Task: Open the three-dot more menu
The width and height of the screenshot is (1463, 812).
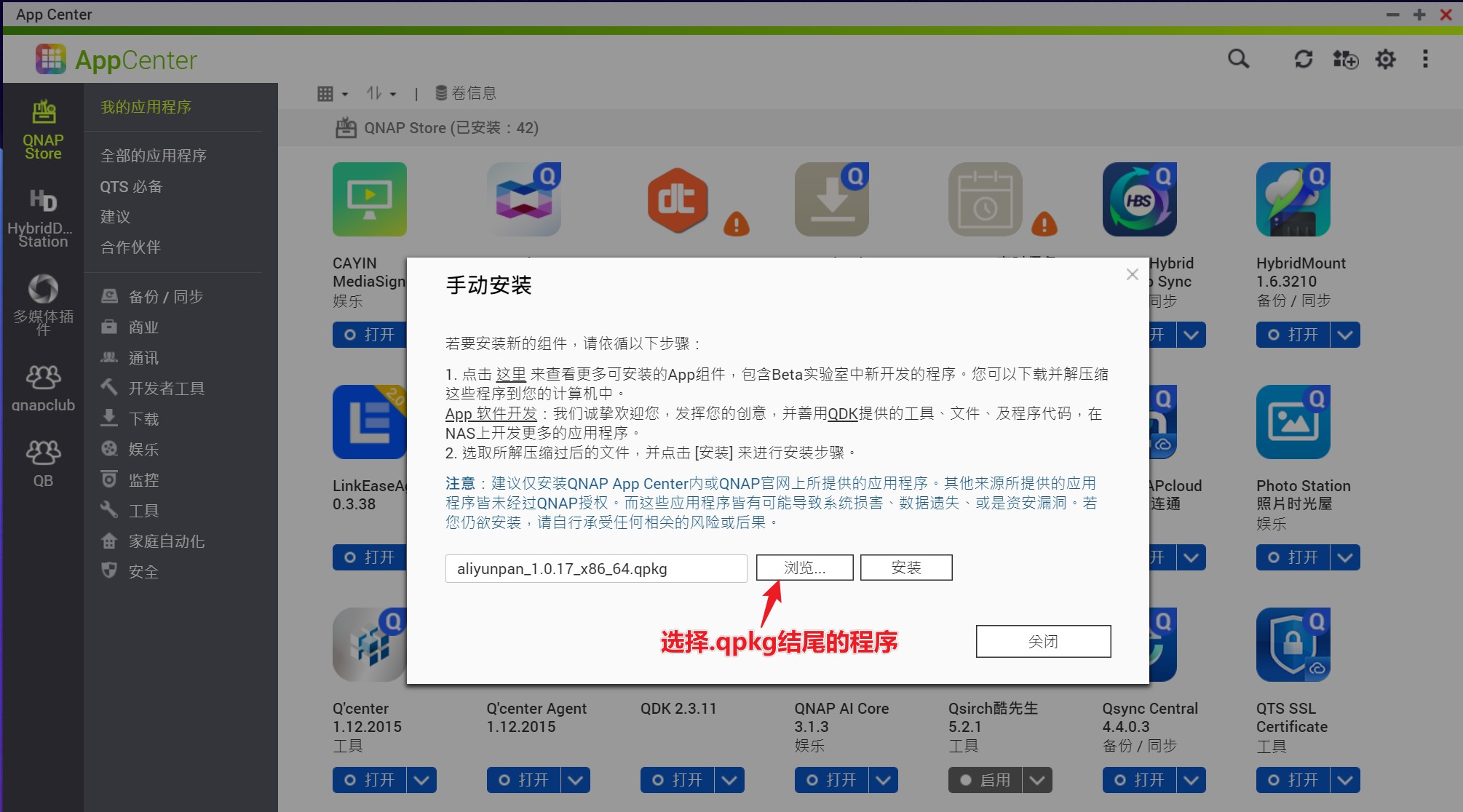Action: pos(1425,59)
